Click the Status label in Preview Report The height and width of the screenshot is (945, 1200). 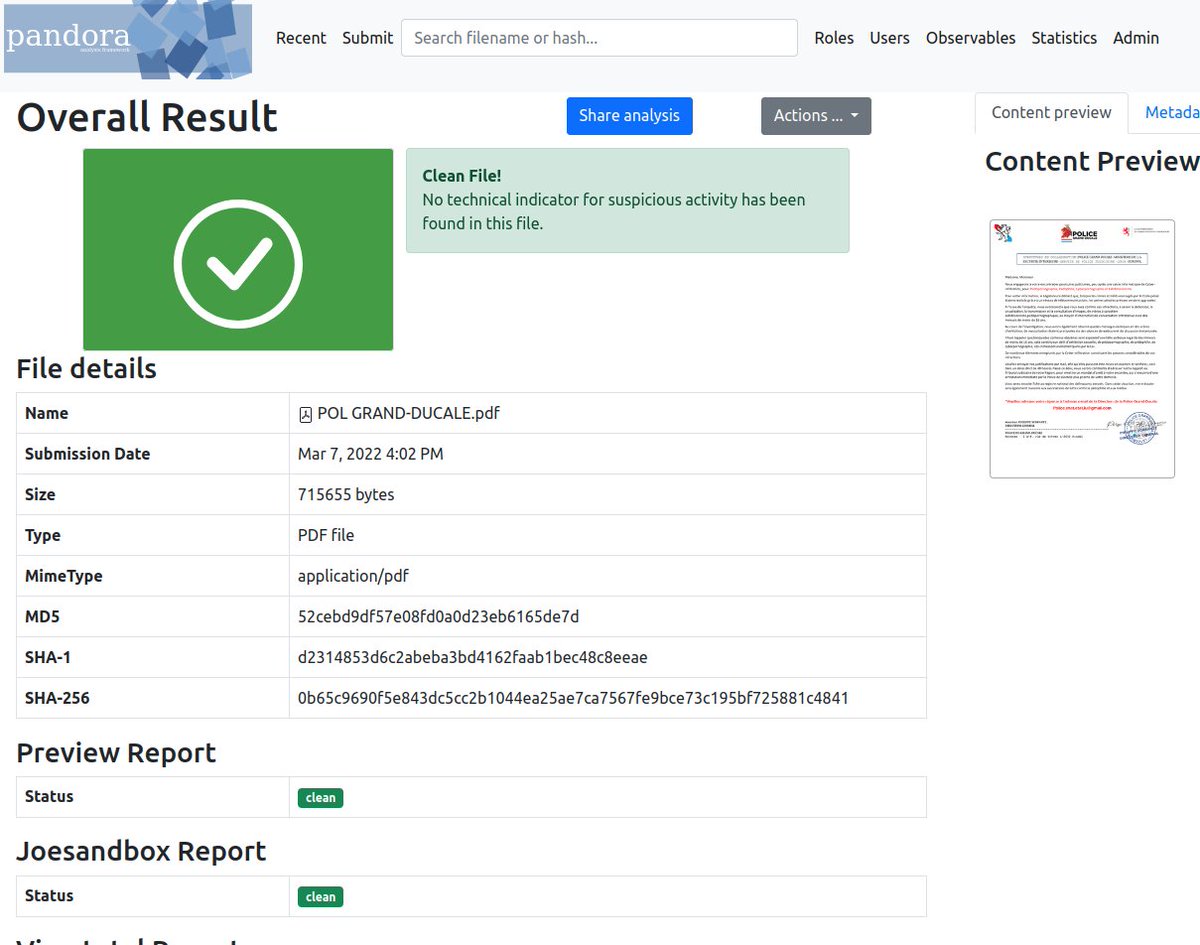pos(49,797)
